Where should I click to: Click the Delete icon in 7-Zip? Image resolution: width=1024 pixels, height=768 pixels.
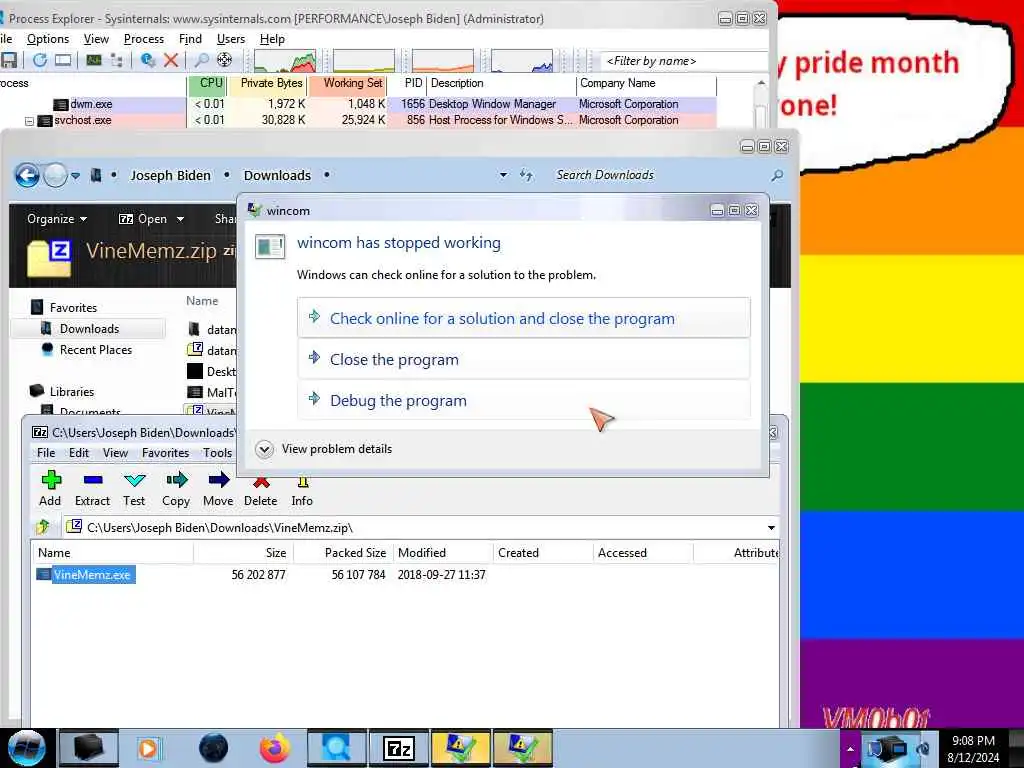coord(261,482)
